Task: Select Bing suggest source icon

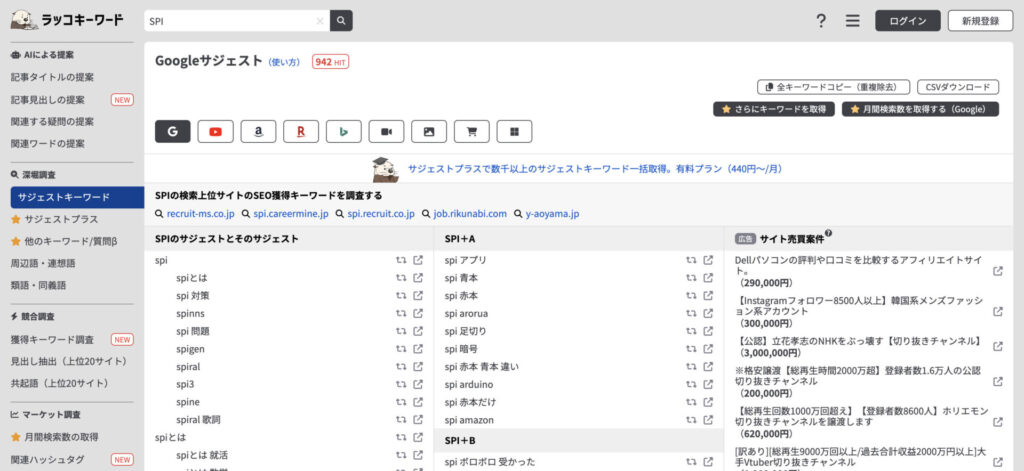Action: [x=344, y=131]
